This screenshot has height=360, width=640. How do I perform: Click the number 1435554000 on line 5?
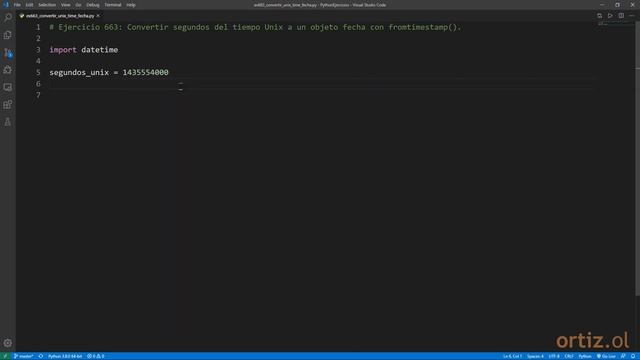145,72
